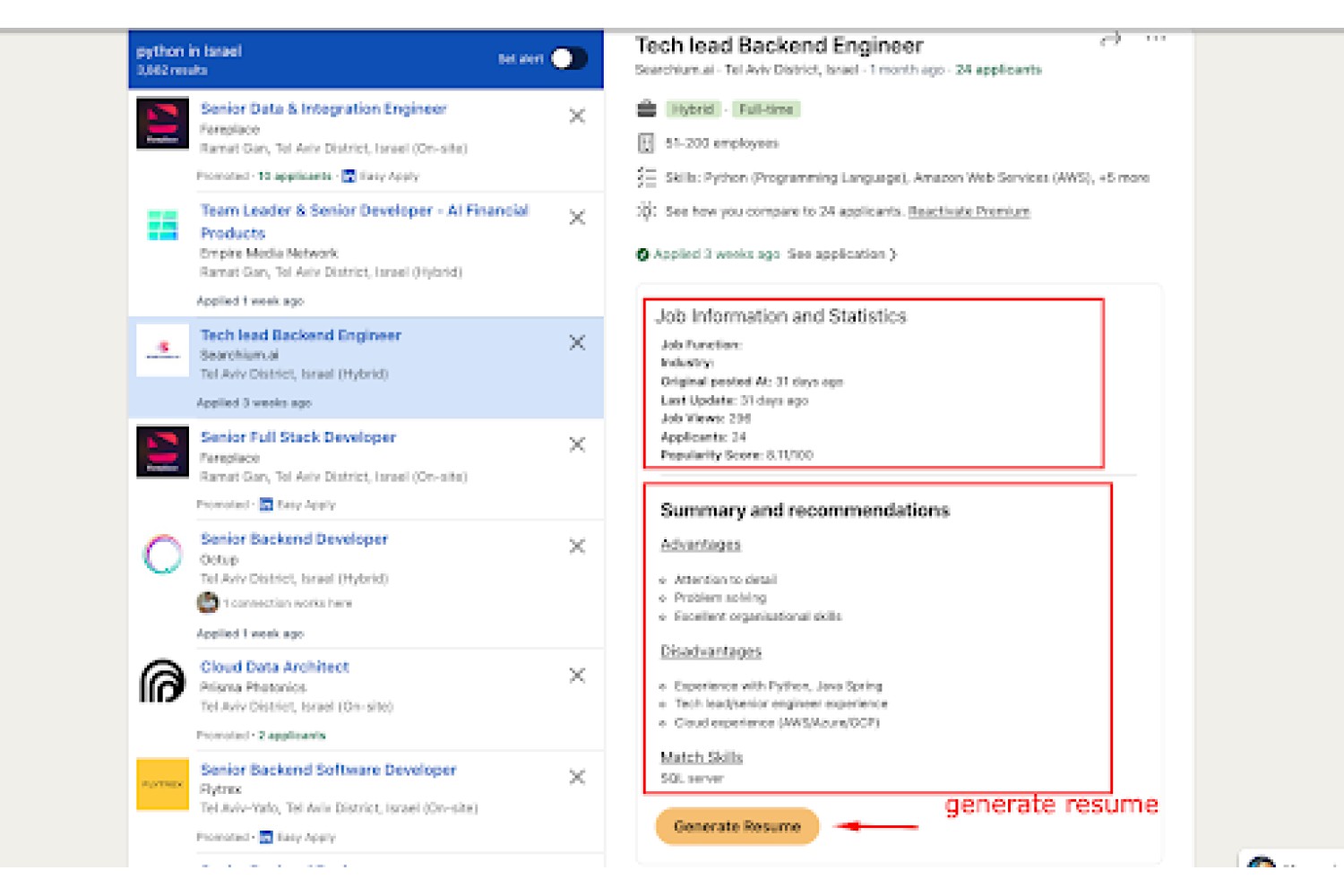Click connection avatar under Senior Backend Developer
1344x896 pixels.
point(208,603)
